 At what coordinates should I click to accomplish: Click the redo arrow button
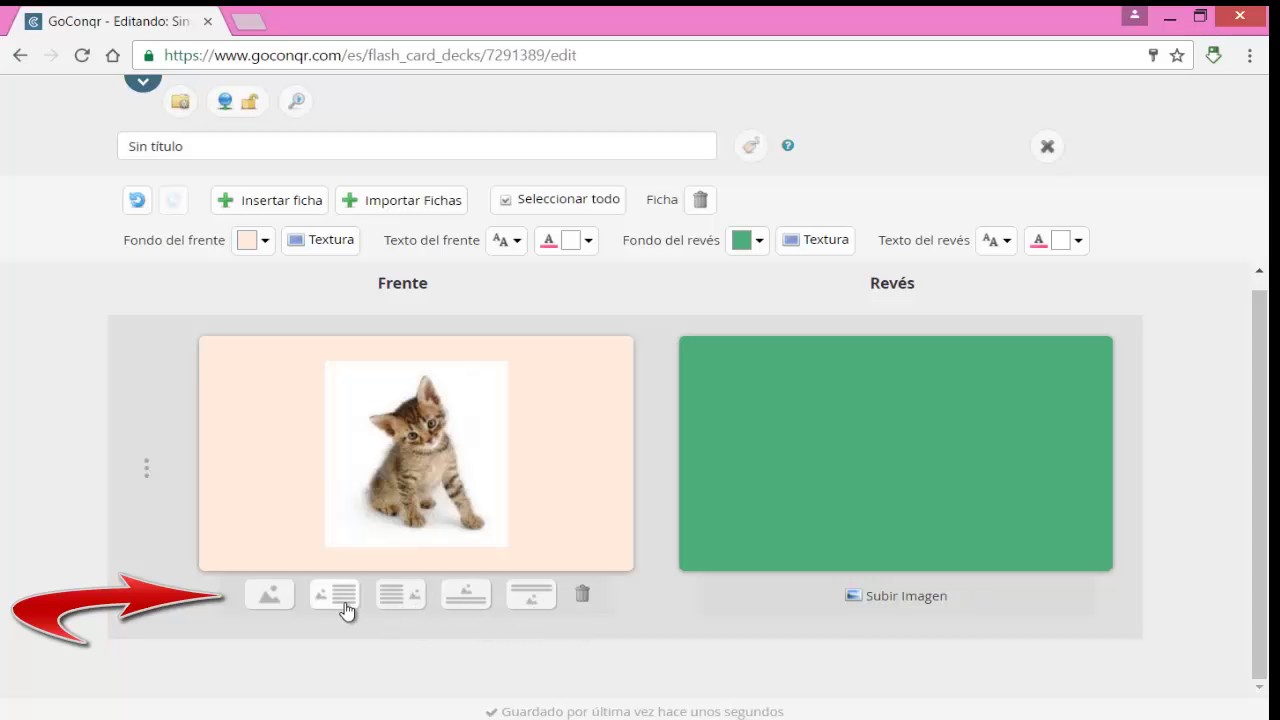(173, 200)
